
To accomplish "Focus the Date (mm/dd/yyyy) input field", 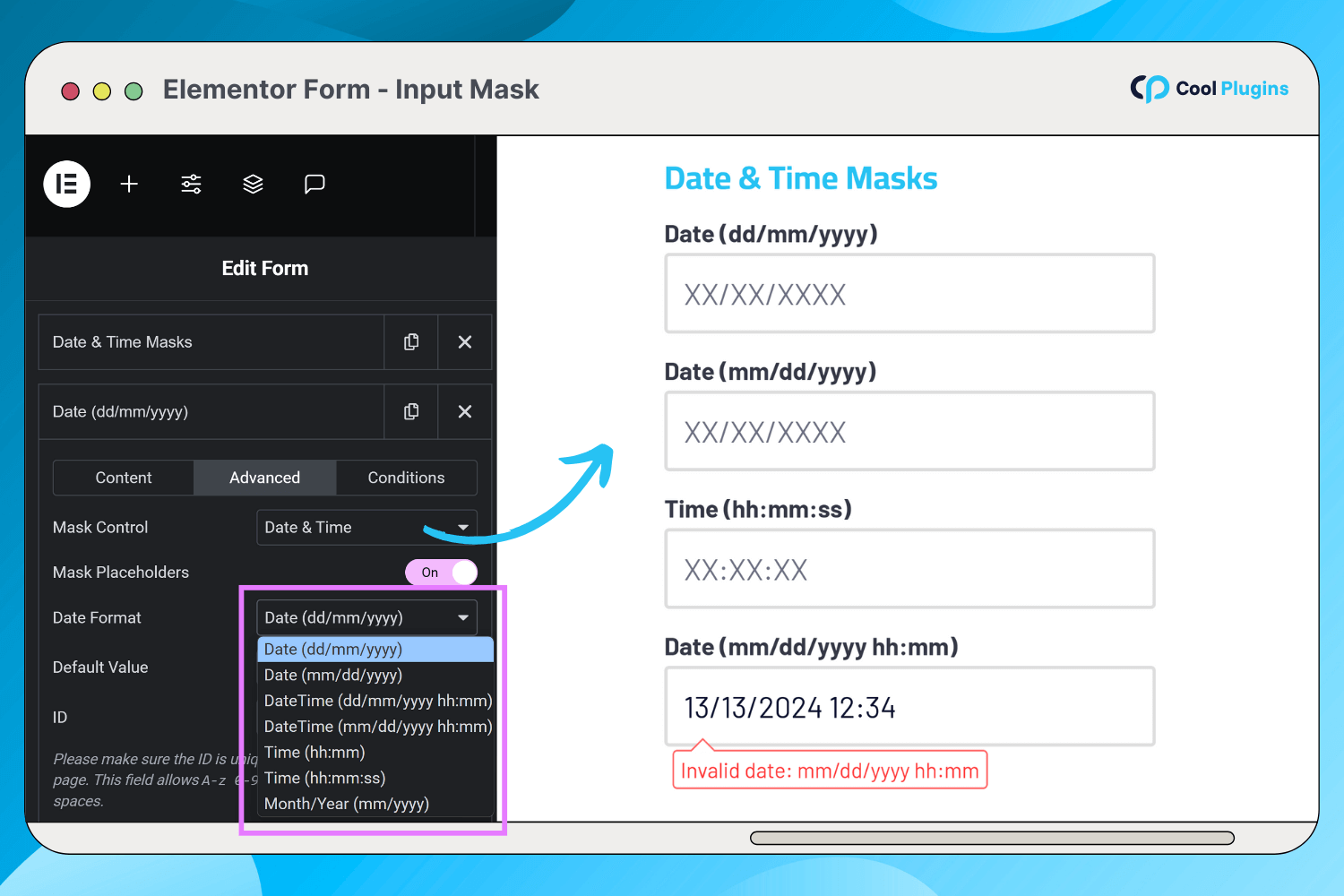I will click(909, 431).
